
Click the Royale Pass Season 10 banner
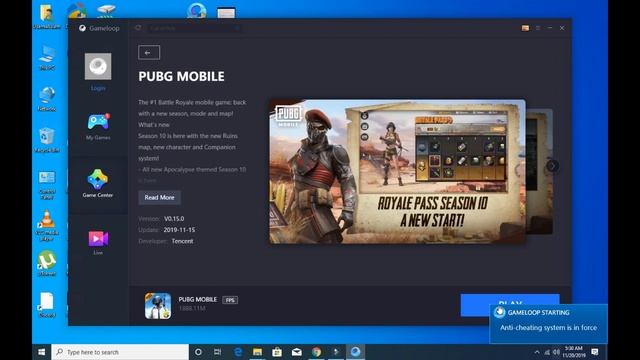coord(397,171)
